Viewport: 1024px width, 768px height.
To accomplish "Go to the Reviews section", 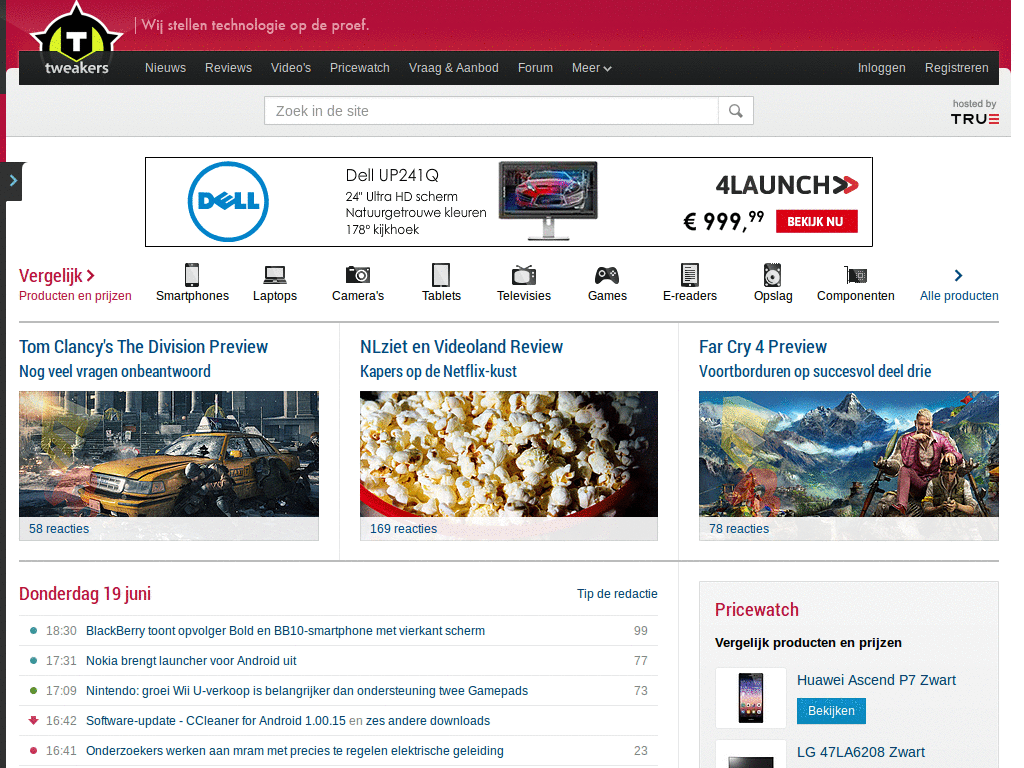I will (x=228, y=68).
